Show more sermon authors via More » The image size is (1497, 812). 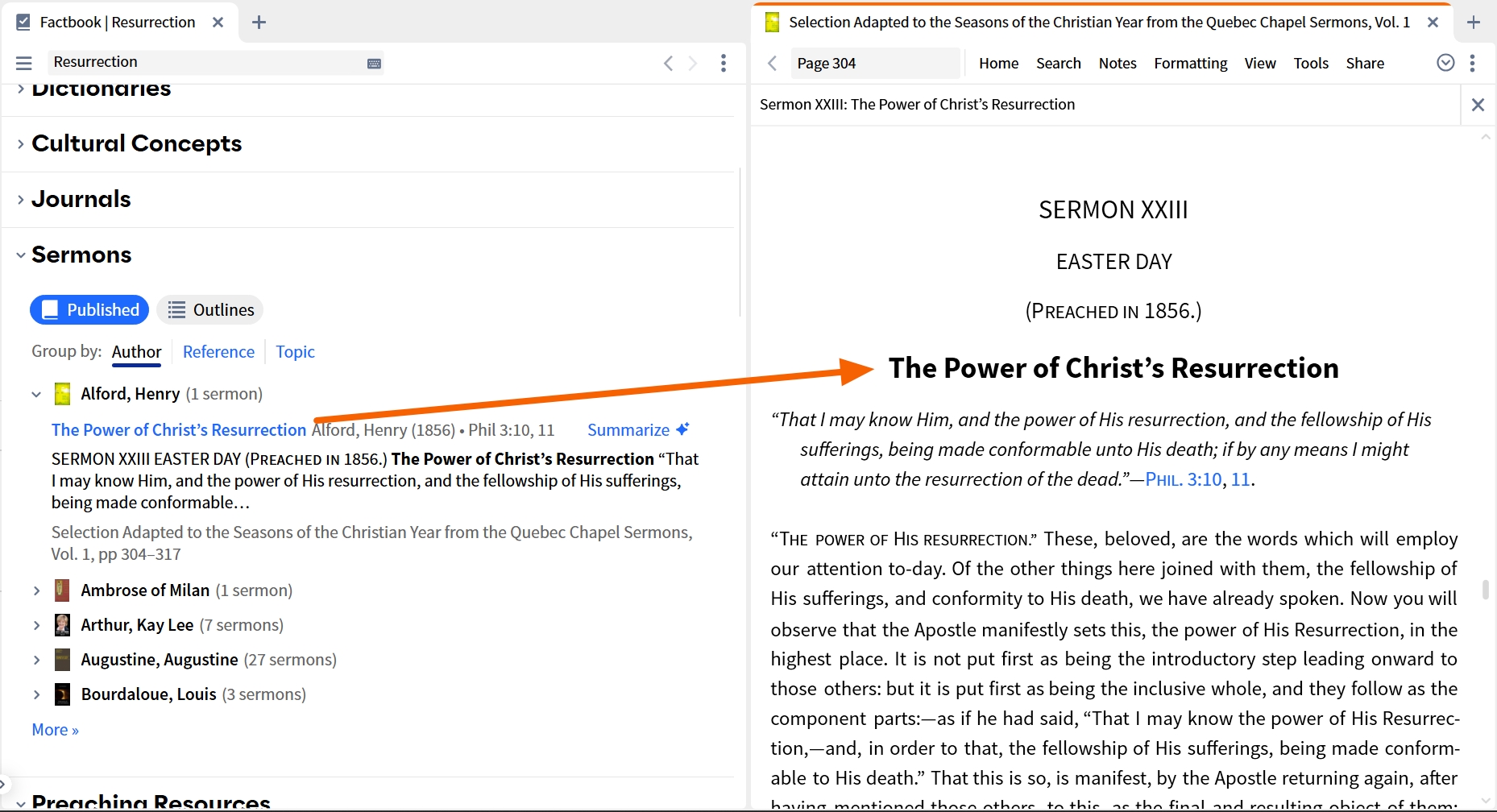click(x=55, y=730)
